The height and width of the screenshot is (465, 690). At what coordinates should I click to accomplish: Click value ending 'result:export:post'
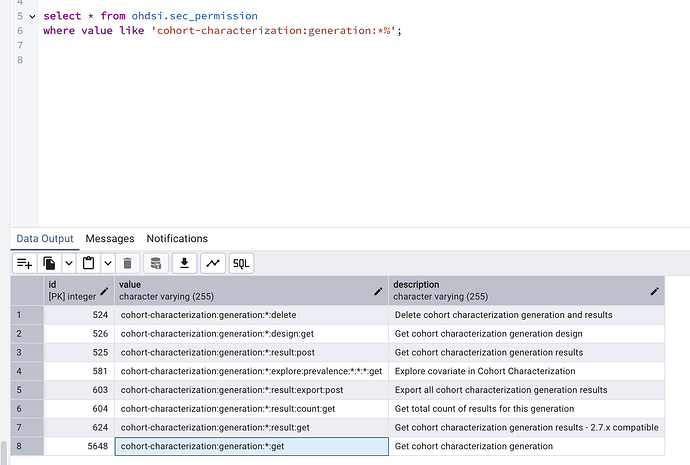tap(252, 390)
